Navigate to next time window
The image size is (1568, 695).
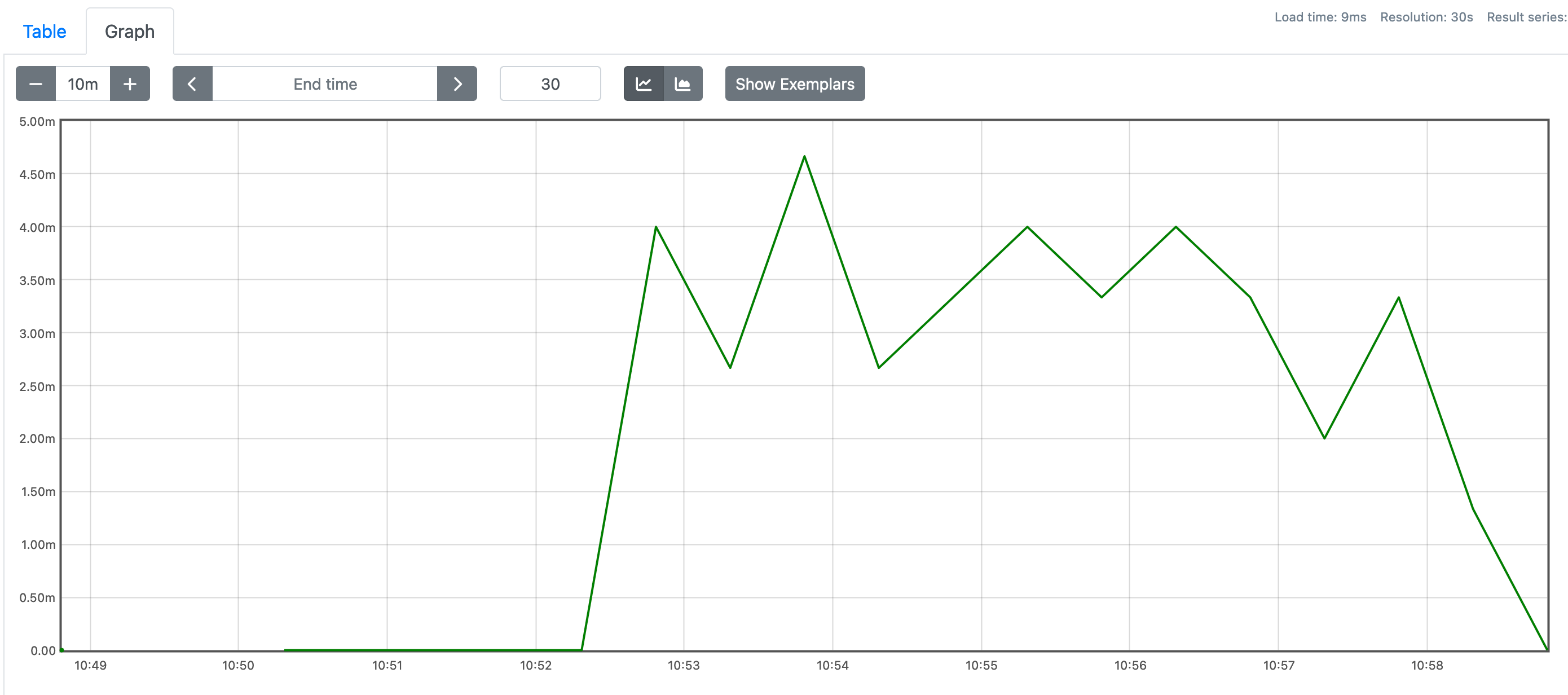point(457,84)
